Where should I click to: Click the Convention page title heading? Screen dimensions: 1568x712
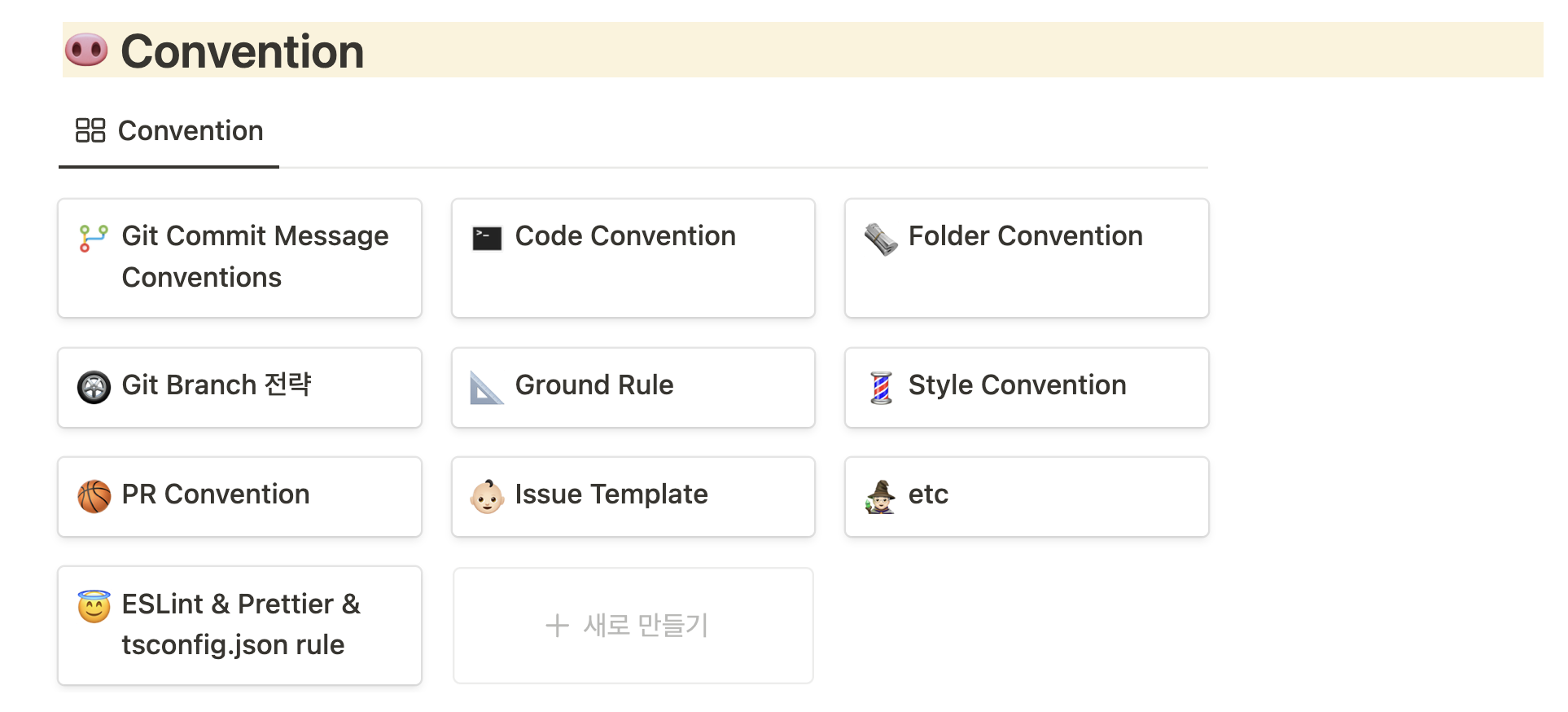[x=242, y=51]
